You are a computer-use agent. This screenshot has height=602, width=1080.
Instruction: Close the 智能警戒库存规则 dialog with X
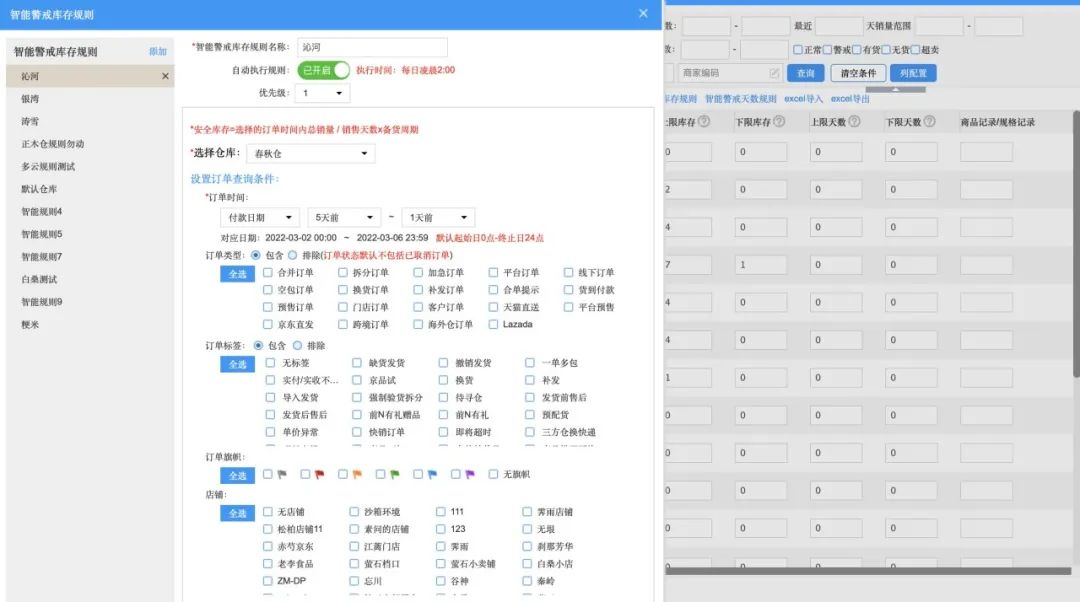tap(643, 13)
